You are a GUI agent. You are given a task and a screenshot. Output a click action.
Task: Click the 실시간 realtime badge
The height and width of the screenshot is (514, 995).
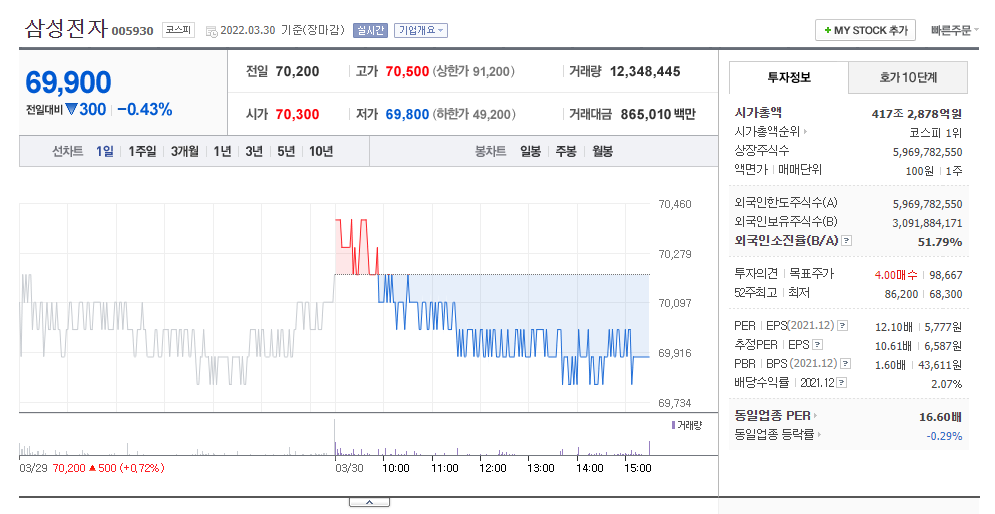coord(370,30)
